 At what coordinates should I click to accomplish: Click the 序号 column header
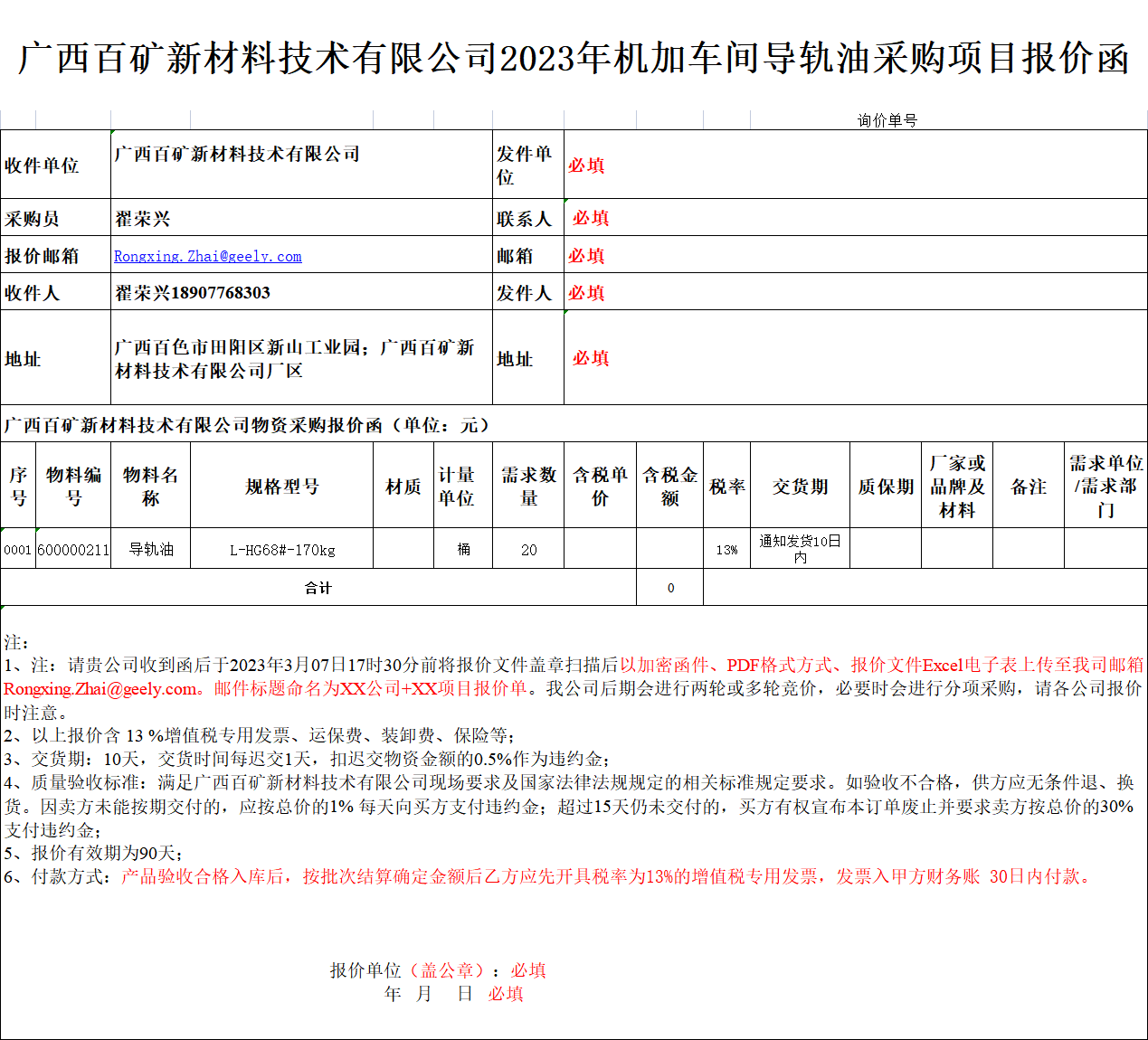[x=18, y=486]
